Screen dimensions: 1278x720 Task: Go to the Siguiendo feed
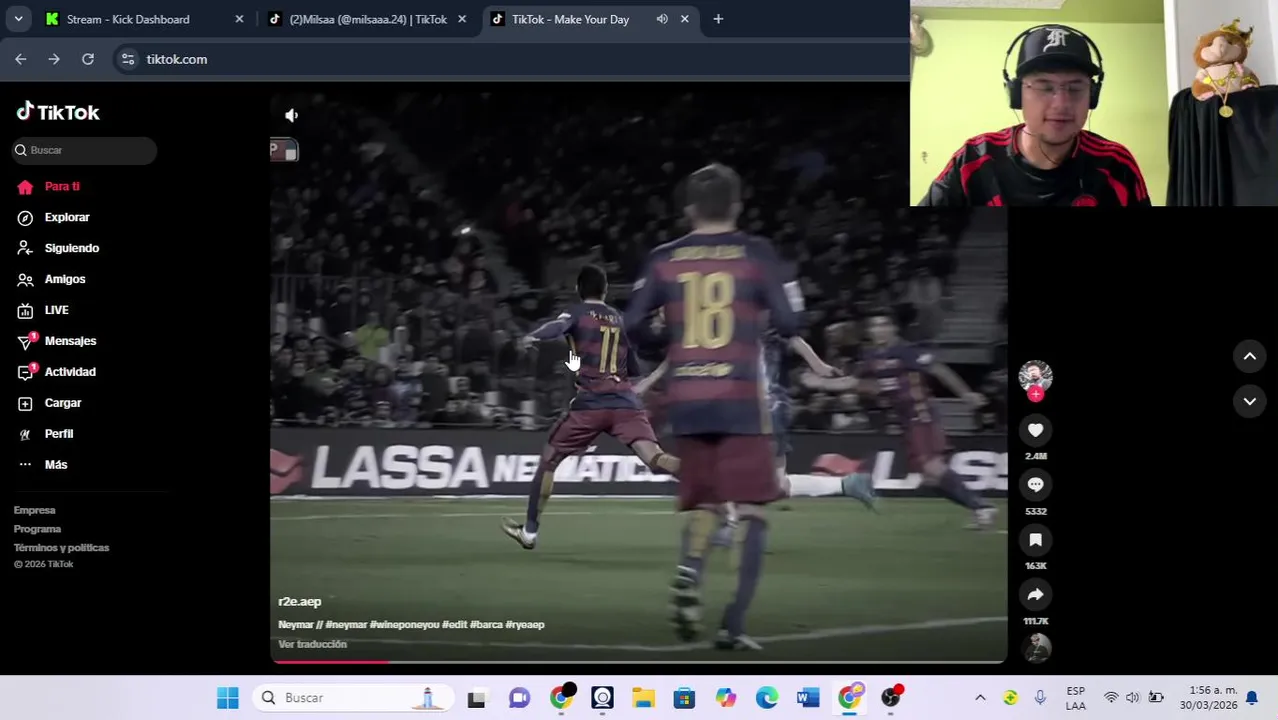72,248
